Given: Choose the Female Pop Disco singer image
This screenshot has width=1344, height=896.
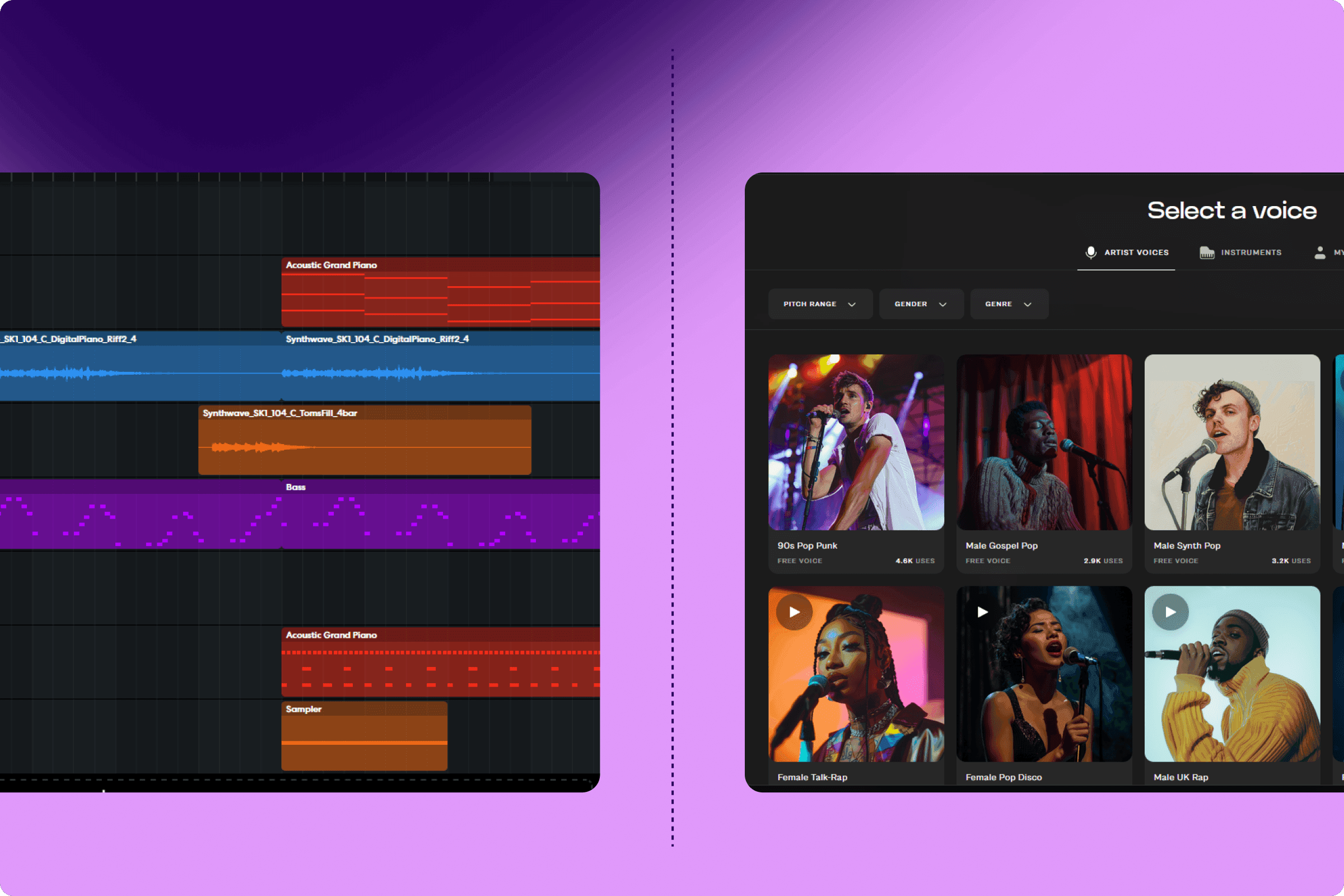Looking at the screenshot, I should tap(1044, 674).
